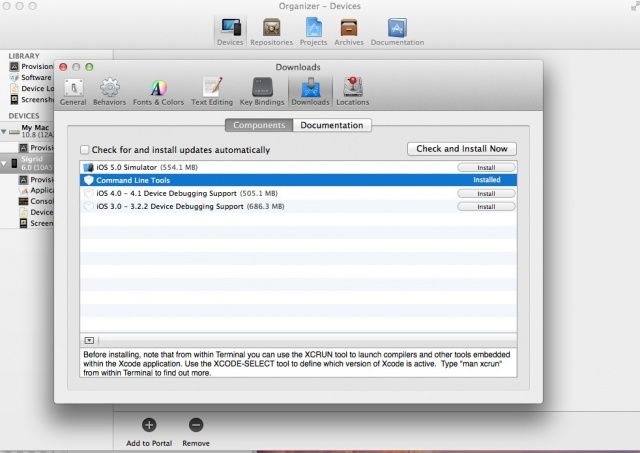This screenshot has height=453, width=640.
Task: Select Command Line Tools row
Action: pos(298,180)
